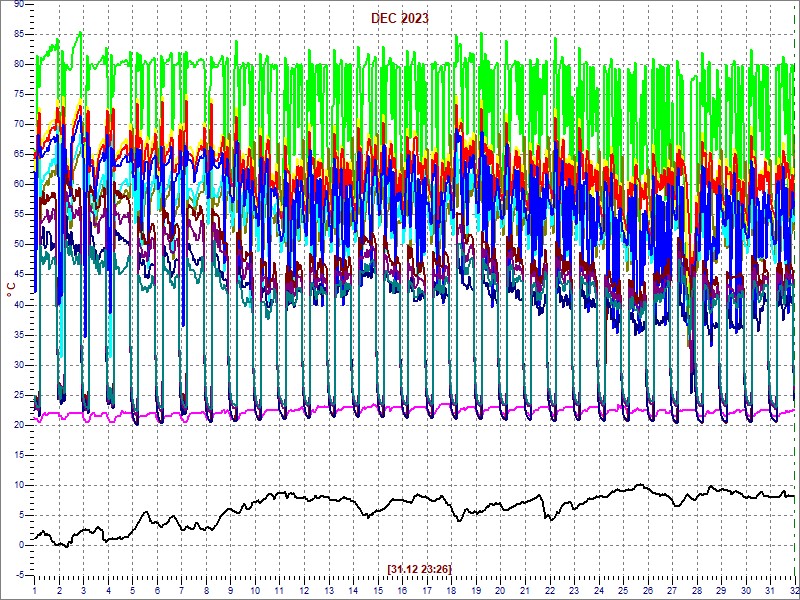Click the 20 label on the temperature axis
Viewport: 800px width, 600px height.
coord(19,424)
